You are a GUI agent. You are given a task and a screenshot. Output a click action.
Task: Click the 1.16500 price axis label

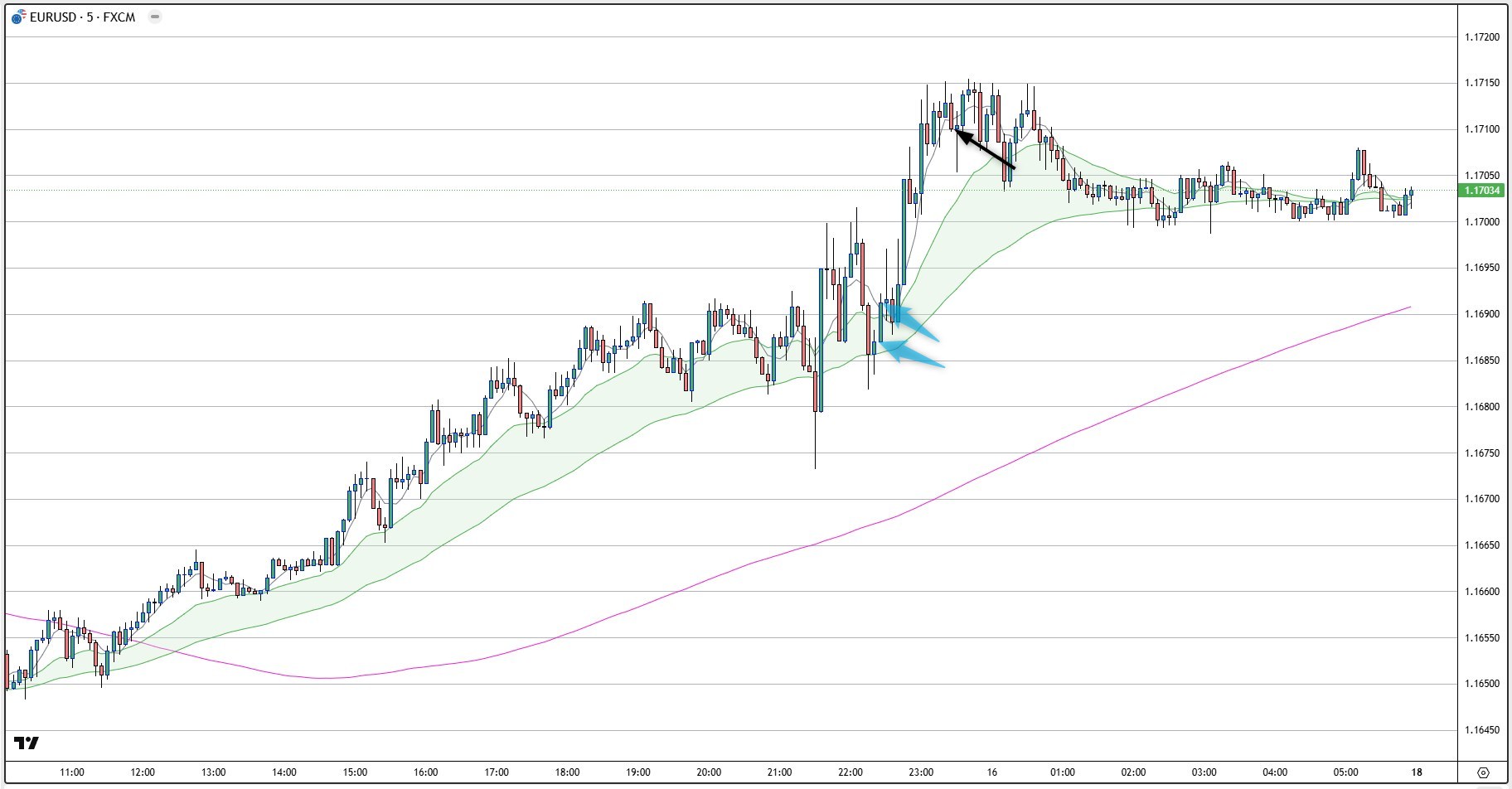[1482, 684]
